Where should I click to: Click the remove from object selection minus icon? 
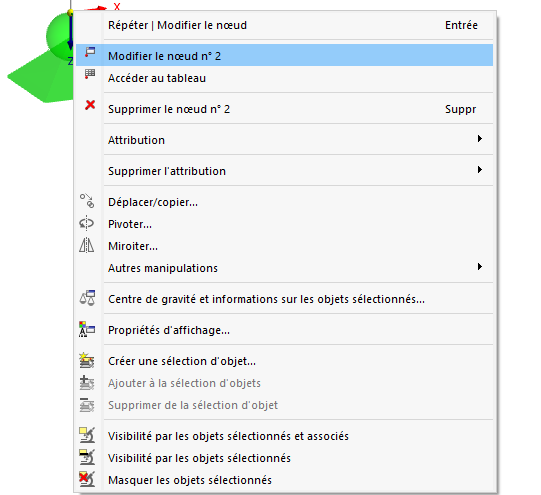point(87,405)
